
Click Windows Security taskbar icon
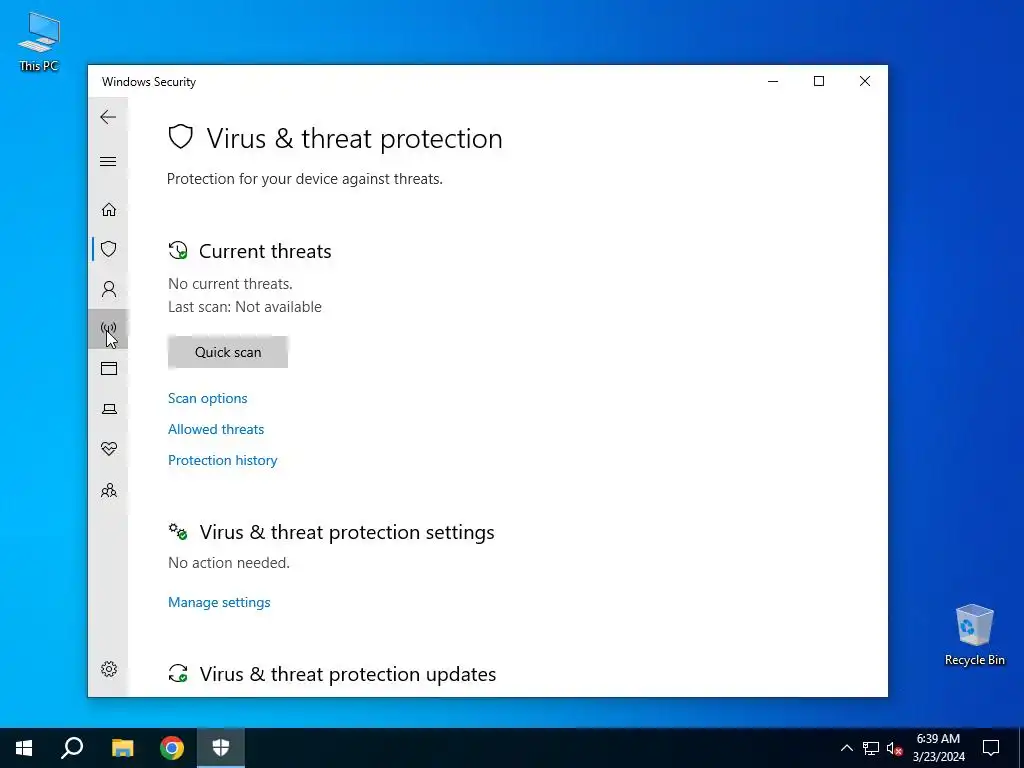click(x=221, y=748)
